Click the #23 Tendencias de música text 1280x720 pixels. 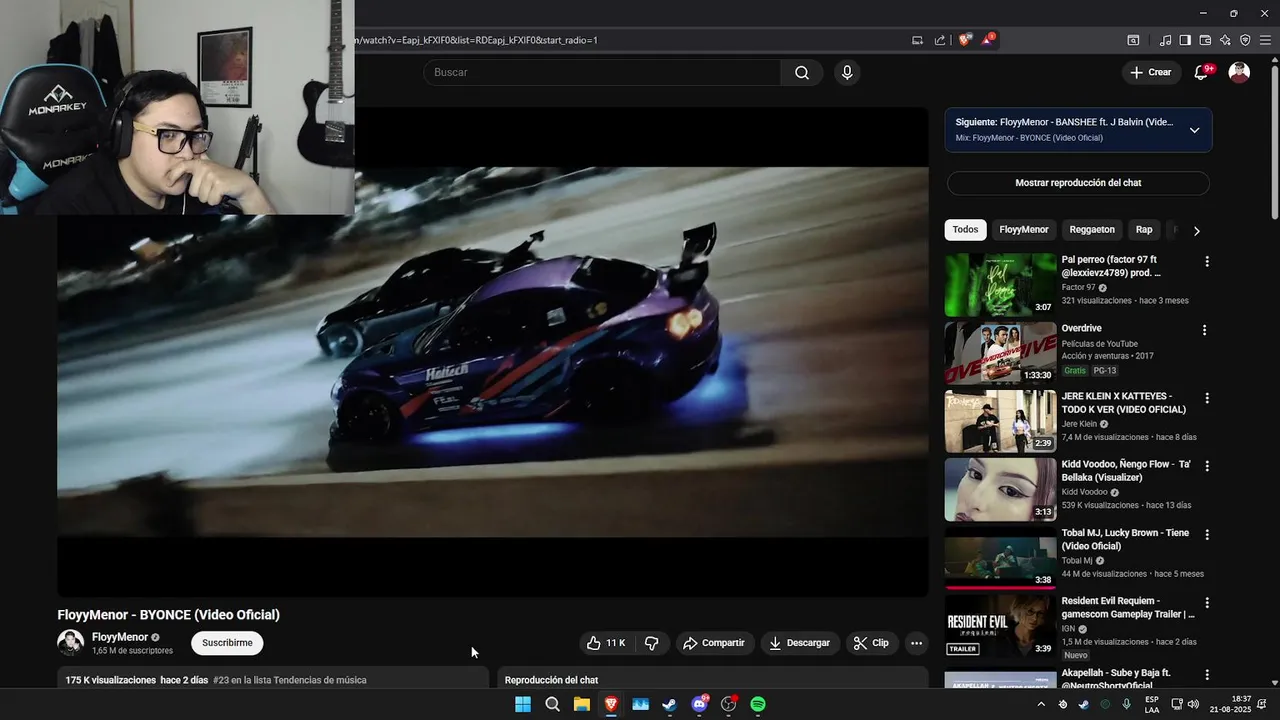[290, 680]
